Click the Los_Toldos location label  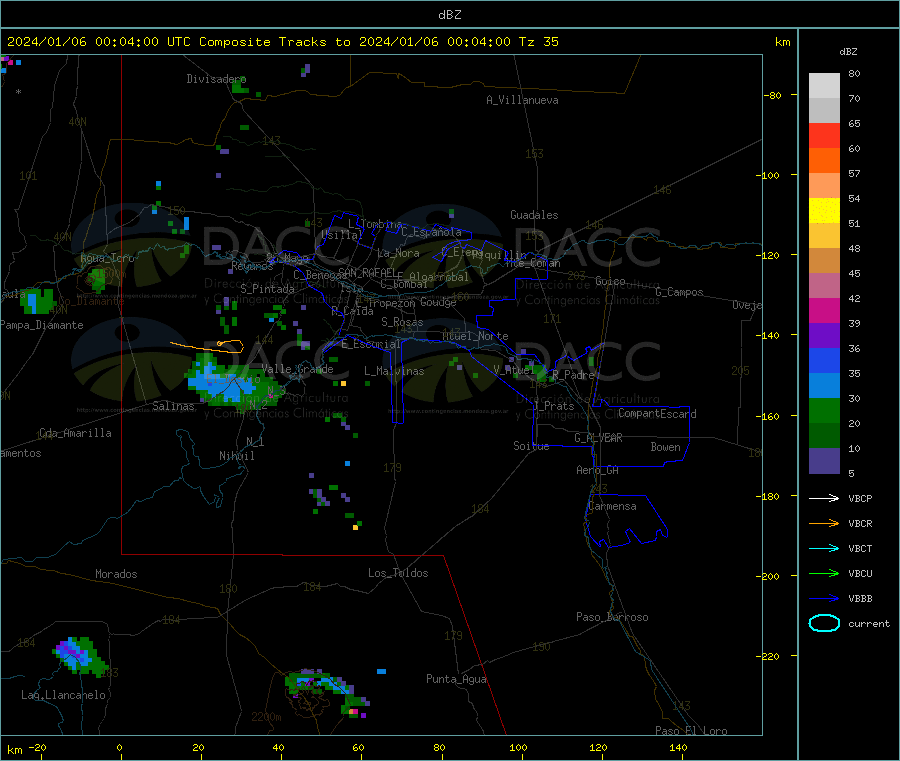click(398, 573)
